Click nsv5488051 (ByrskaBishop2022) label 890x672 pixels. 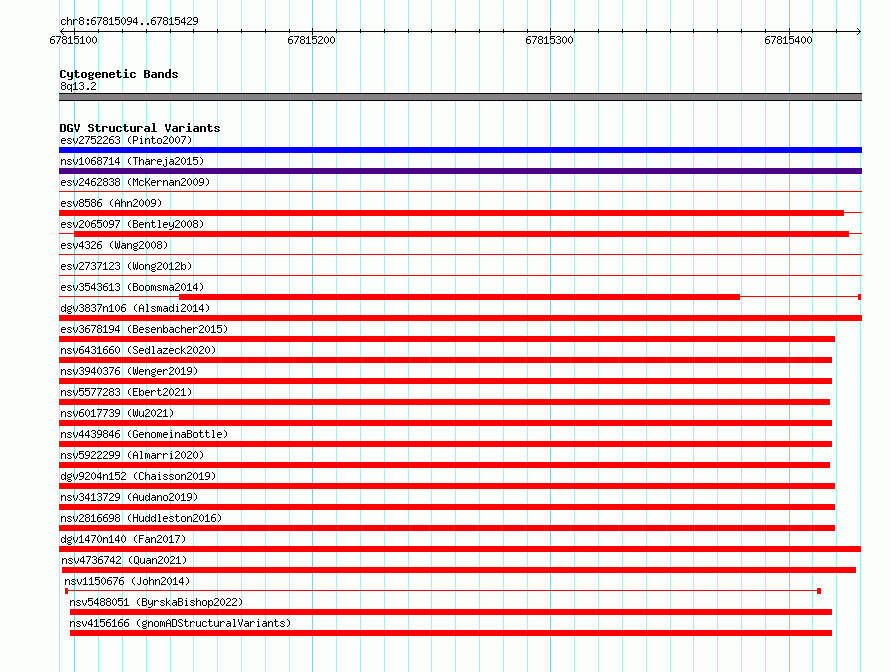(156, 602)
